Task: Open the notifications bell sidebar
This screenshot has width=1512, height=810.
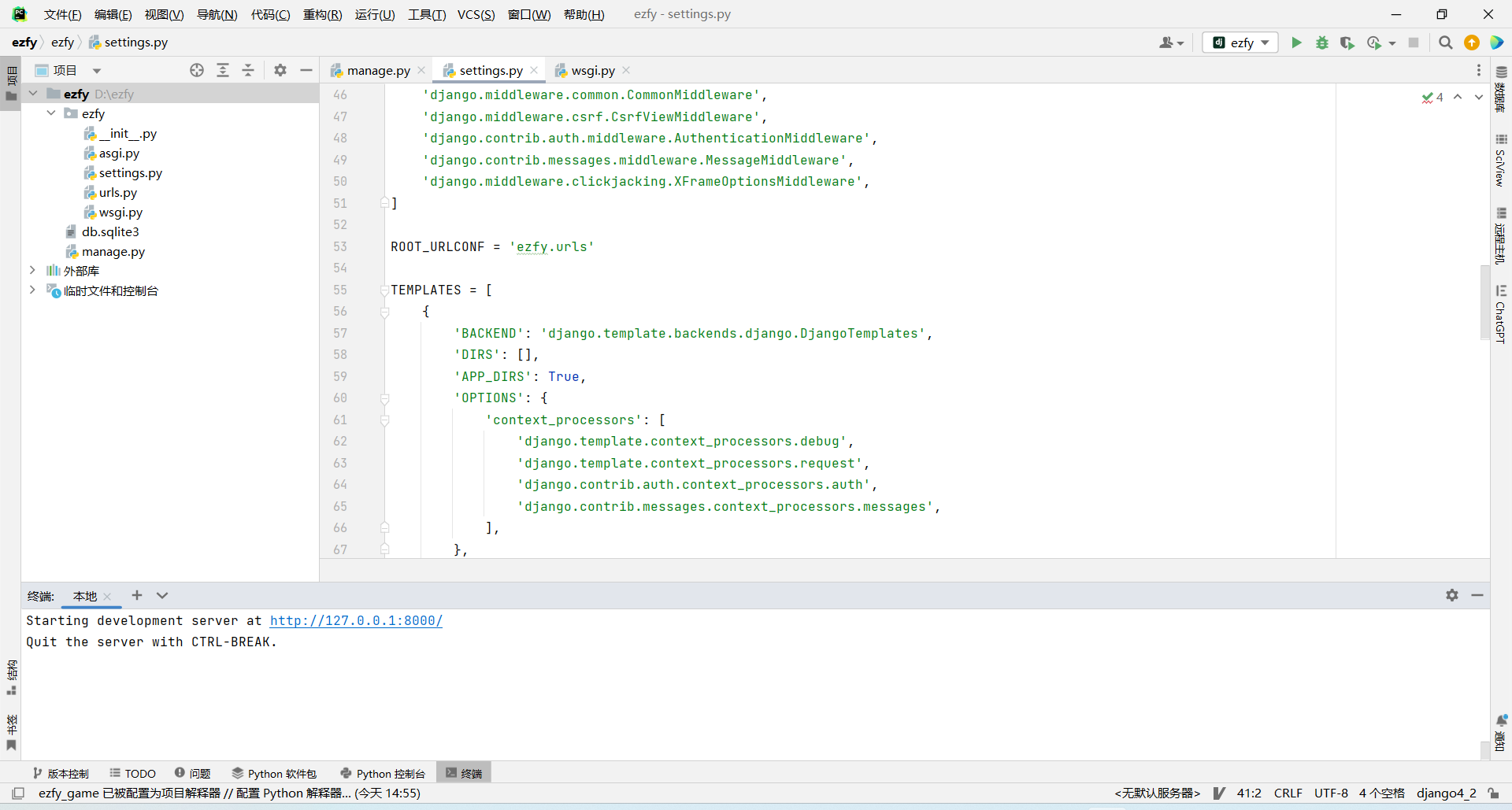Action: [x=1501, y=732]
